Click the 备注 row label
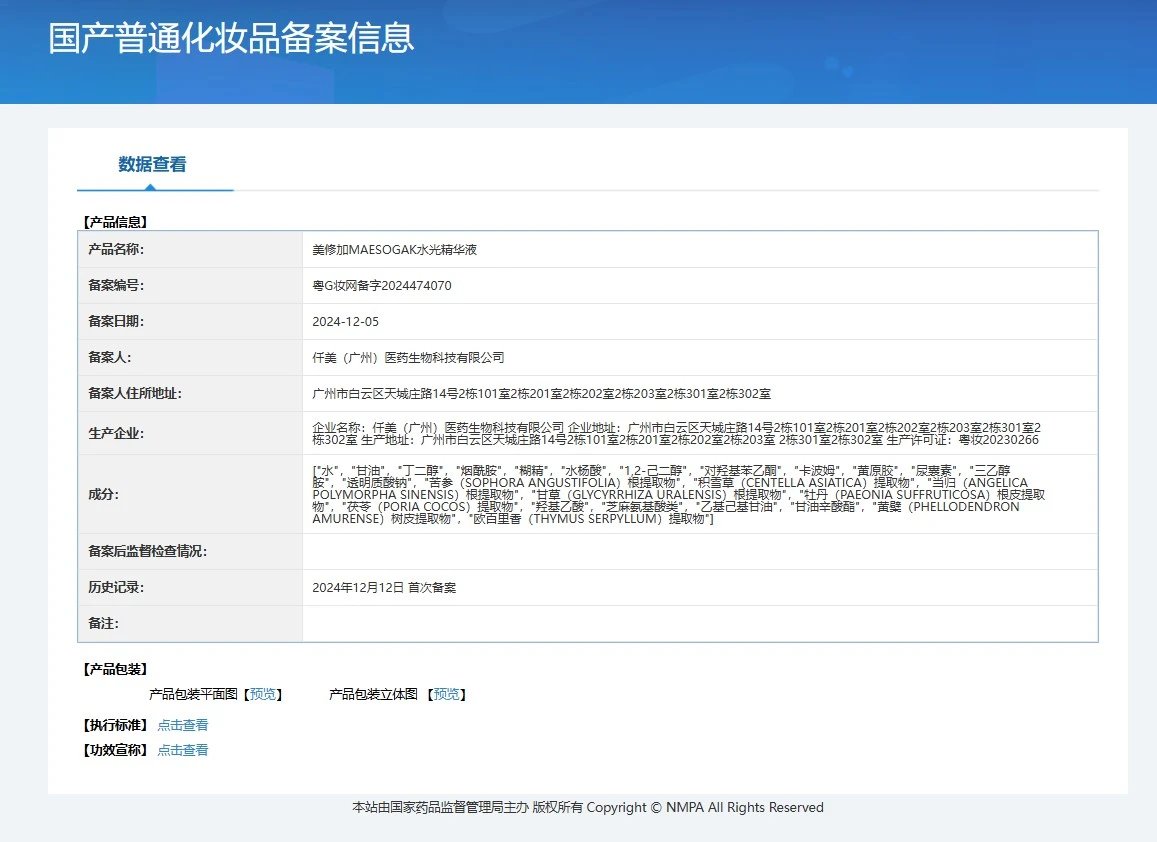Screen dimensions: 1157x842 (x=103, y=624)
